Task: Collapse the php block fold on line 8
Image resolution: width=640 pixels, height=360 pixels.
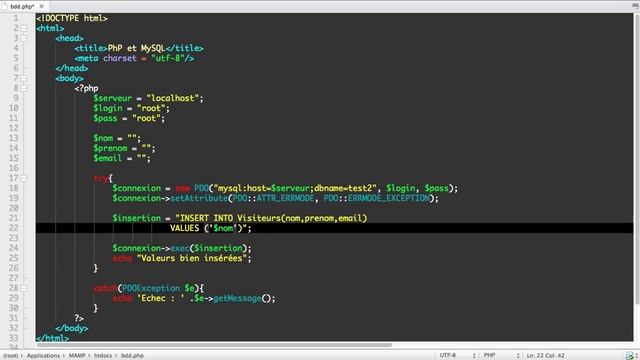Action: coord(24,88)
